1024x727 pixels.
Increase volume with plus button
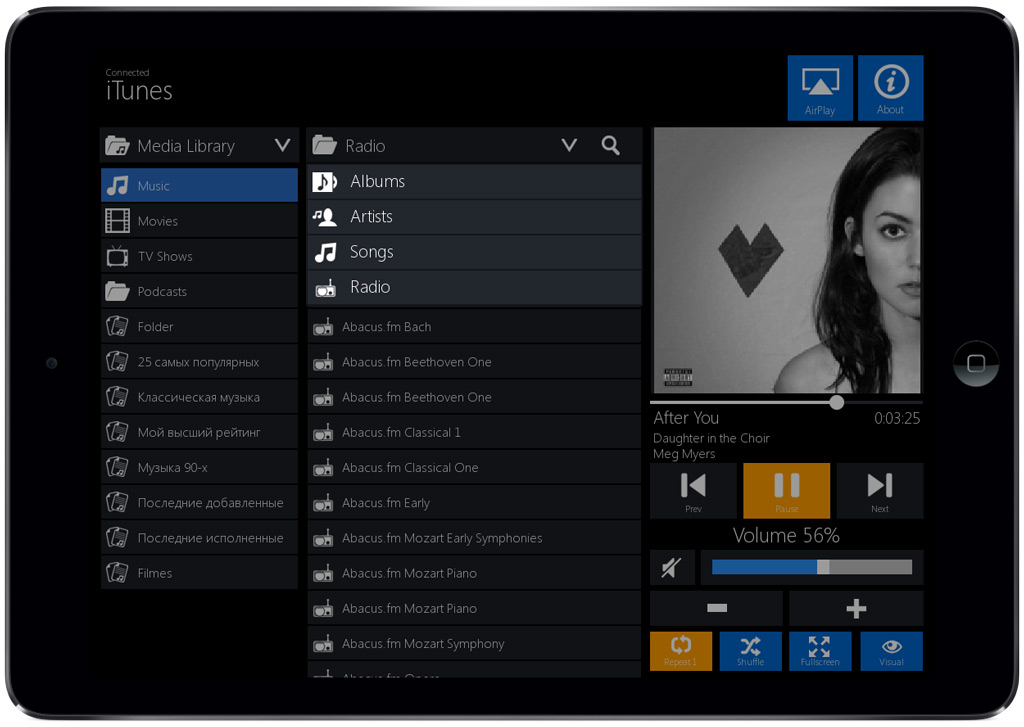(856, 608)
